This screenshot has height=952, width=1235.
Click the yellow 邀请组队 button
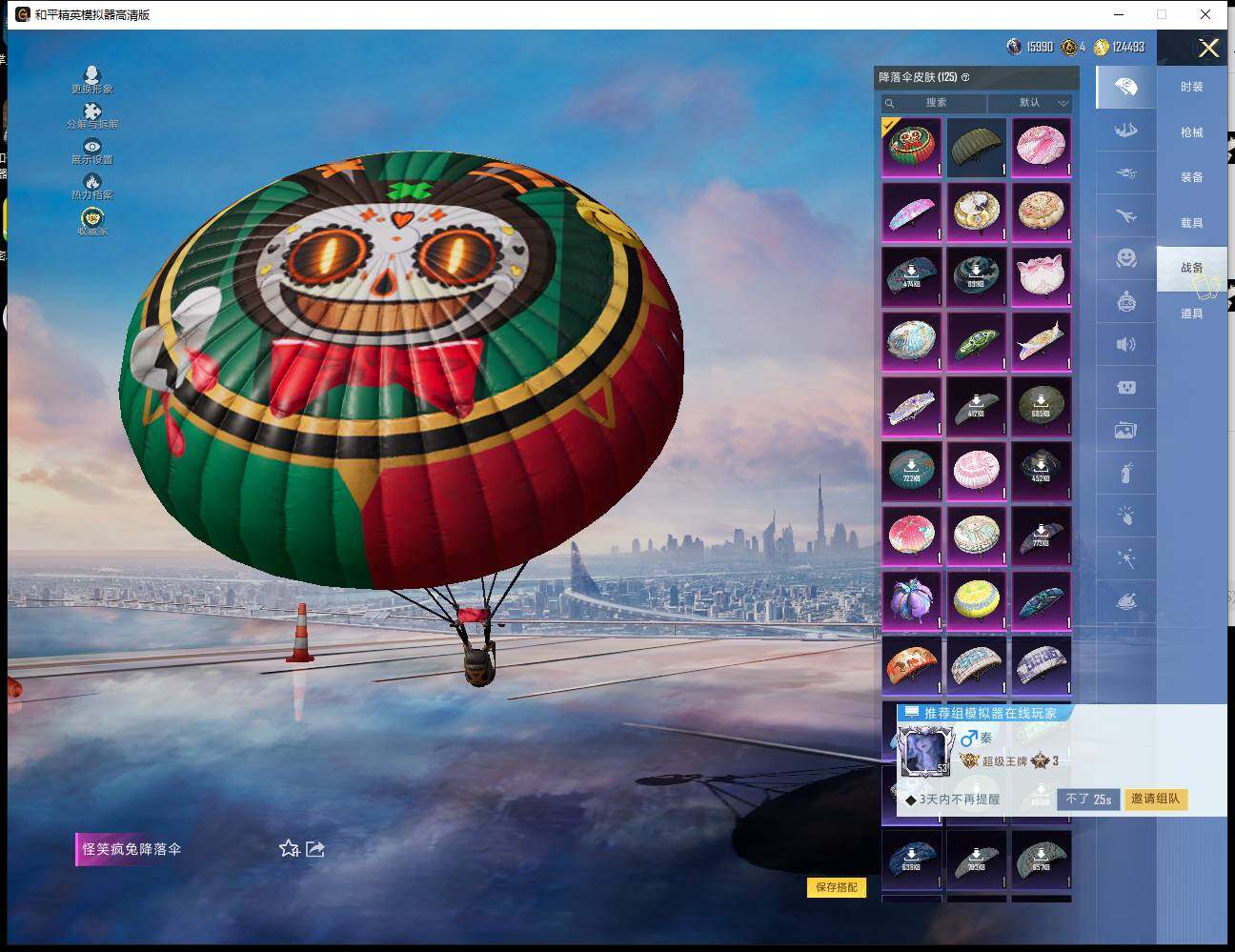1155,799
